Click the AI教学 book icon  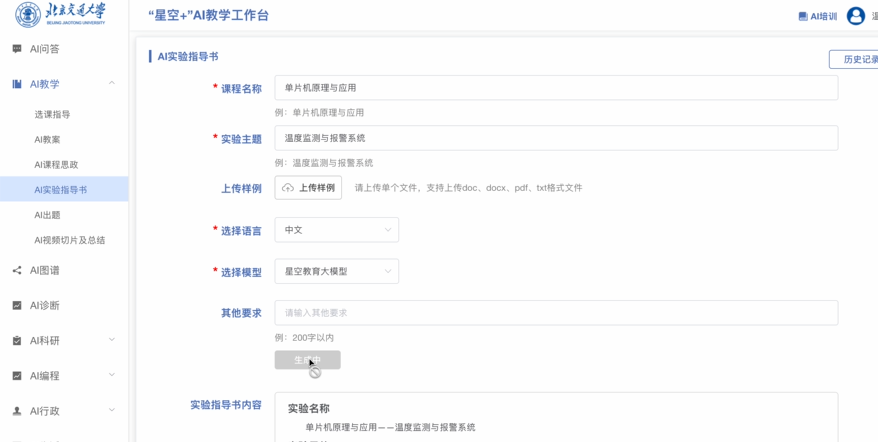coord(17,84)
